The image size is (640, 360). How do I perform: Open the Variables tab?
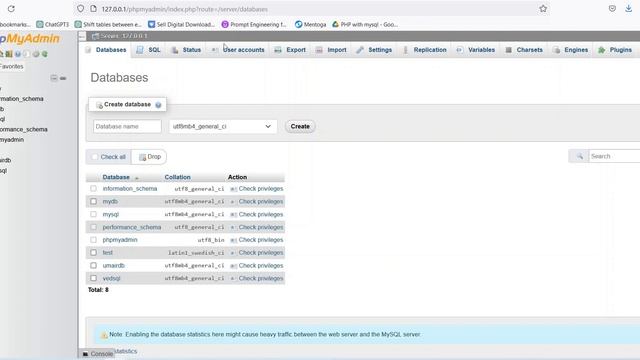point(476,50)
